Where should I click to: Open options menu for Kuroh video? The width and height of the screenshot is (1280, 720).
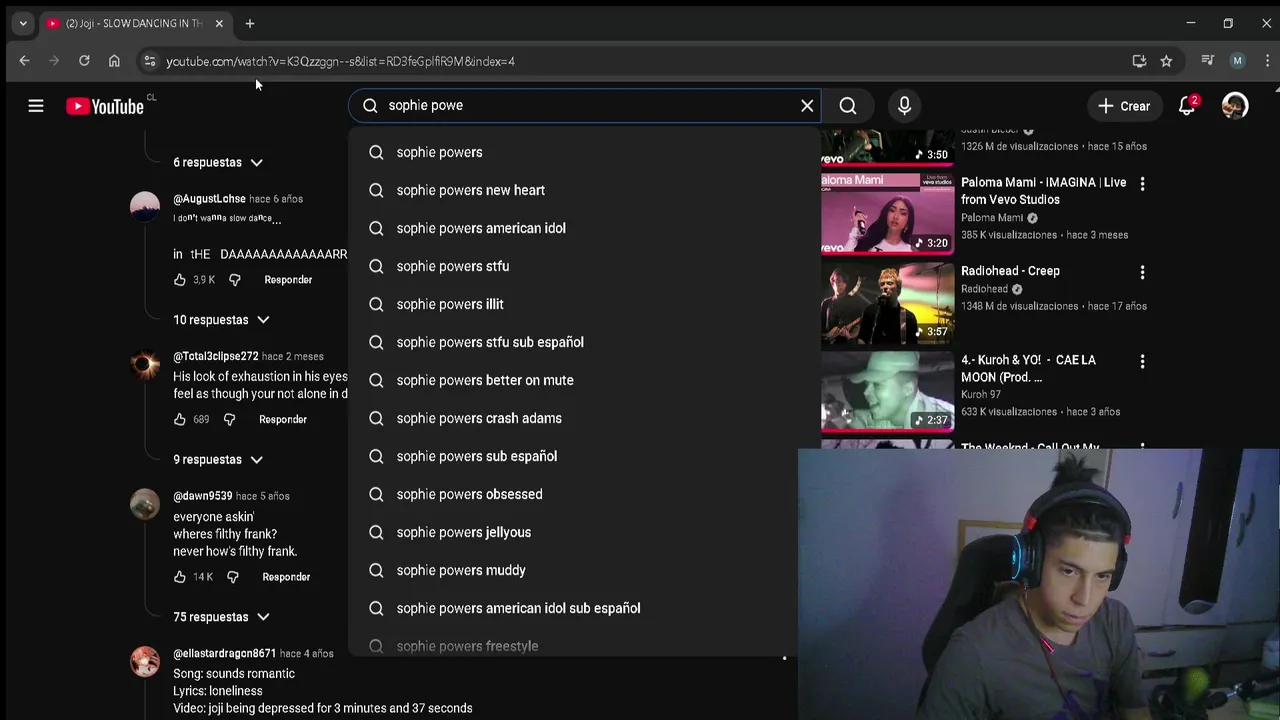coord(1142,362)
